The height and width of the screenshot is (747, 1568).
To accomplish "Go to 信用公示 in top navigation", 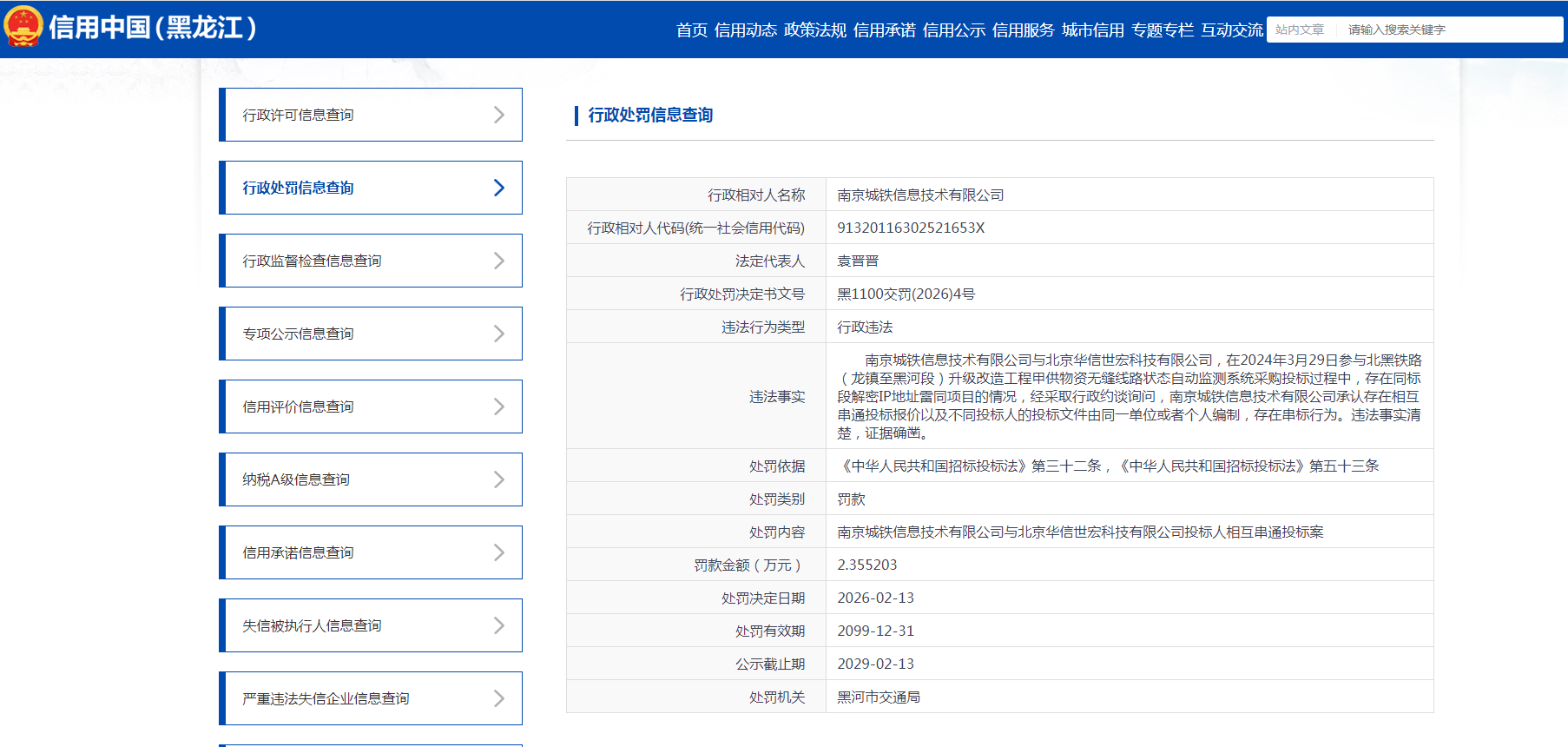I will click(x=953, y=30).
